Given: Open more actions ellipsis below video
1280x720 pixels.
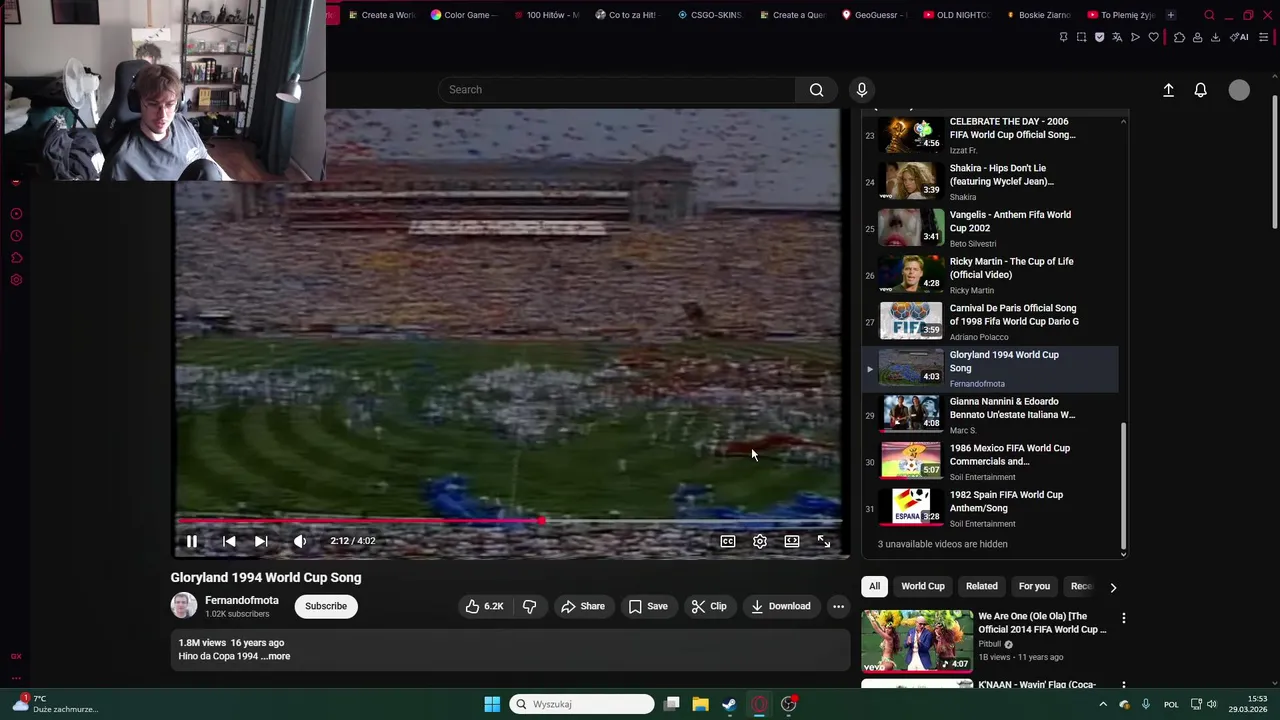Looking at the screenshot, I should tap(838, 606).
